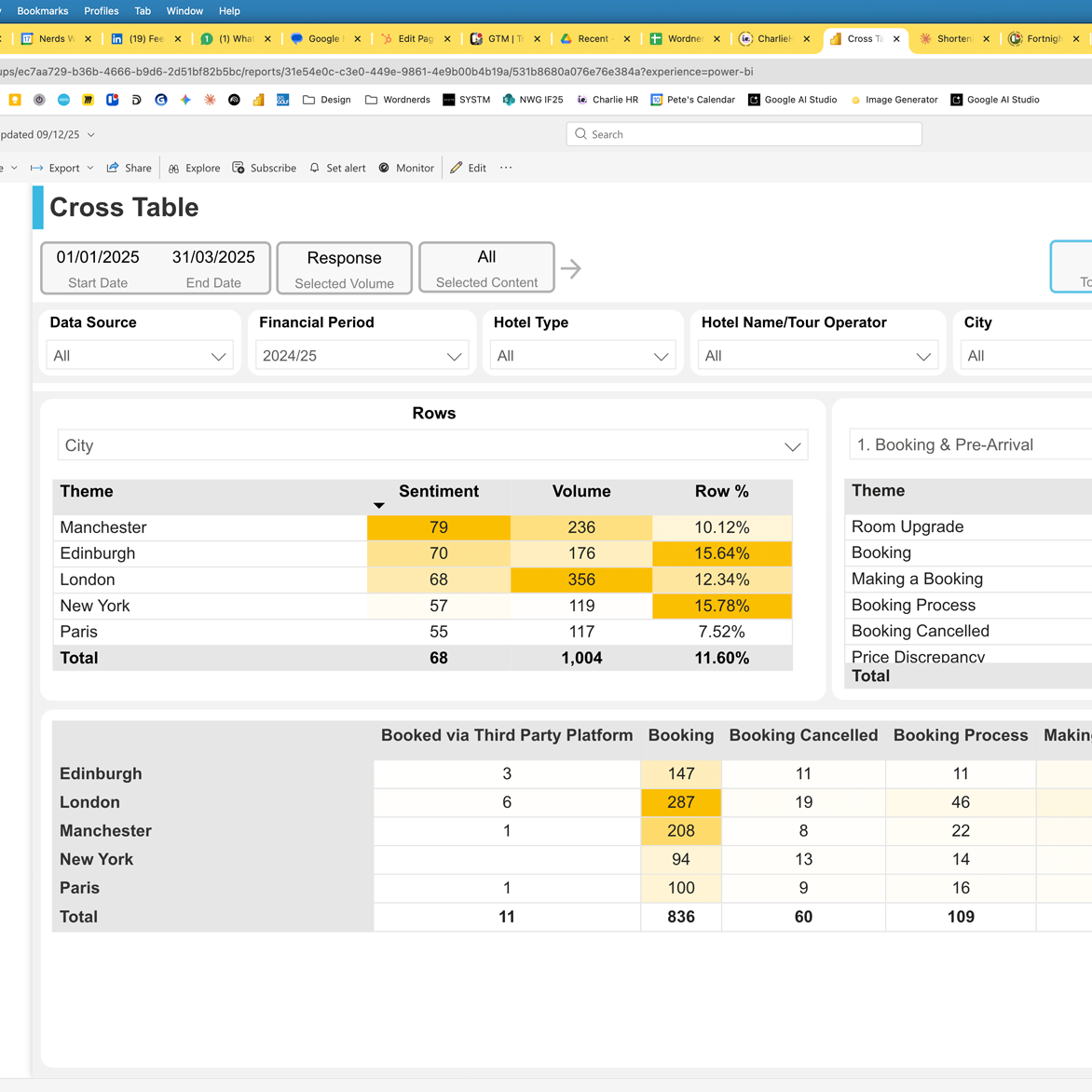Click the right arrow next to Selected Content

571,268
